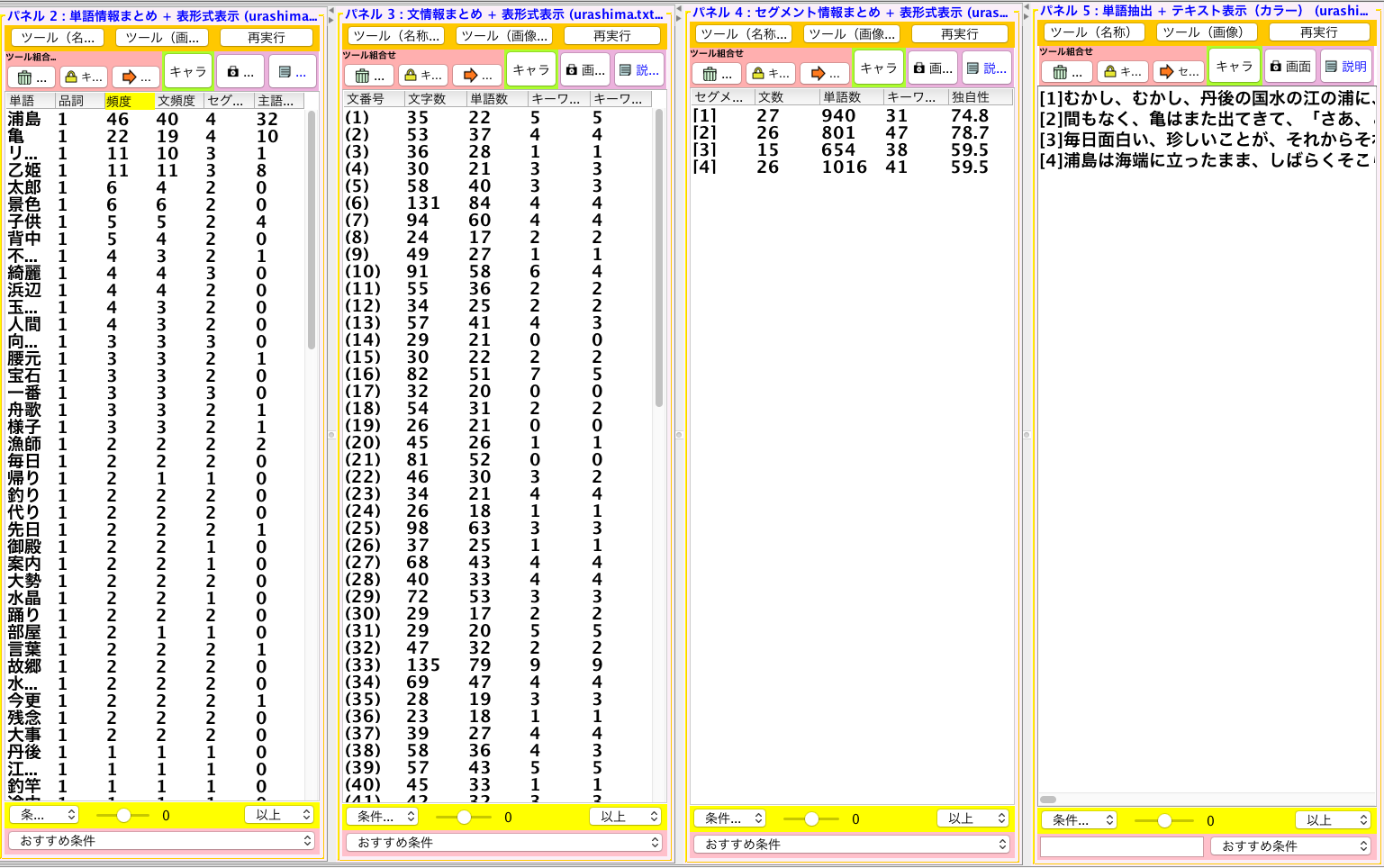Toggle the キャラ button in Panel 5

click(1234, 67)
